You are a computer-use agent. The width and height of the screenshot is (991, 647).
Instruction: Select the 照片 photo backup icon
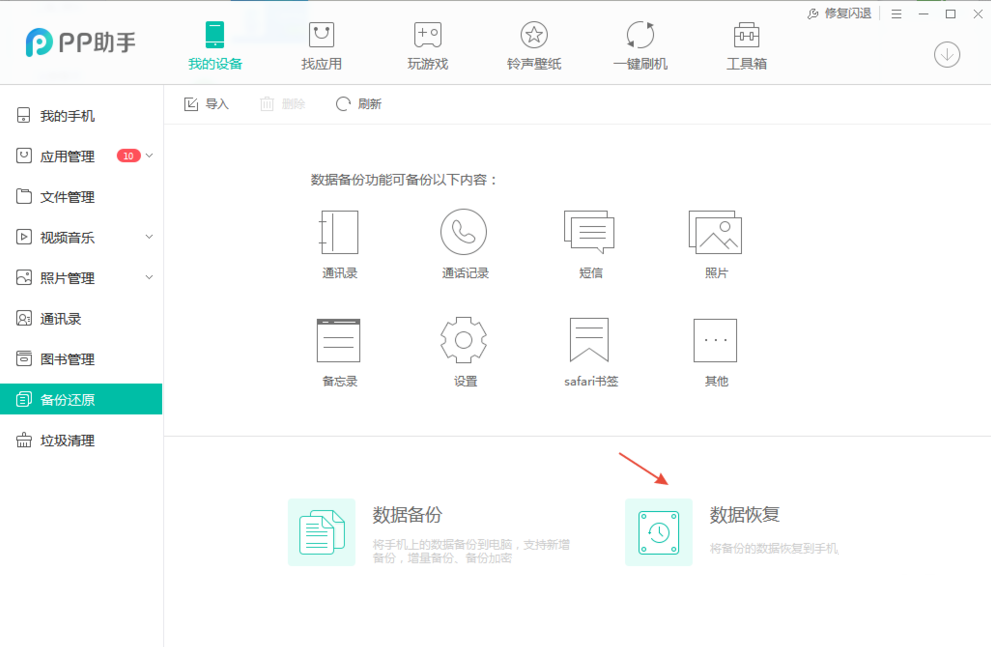pos(715,232)
